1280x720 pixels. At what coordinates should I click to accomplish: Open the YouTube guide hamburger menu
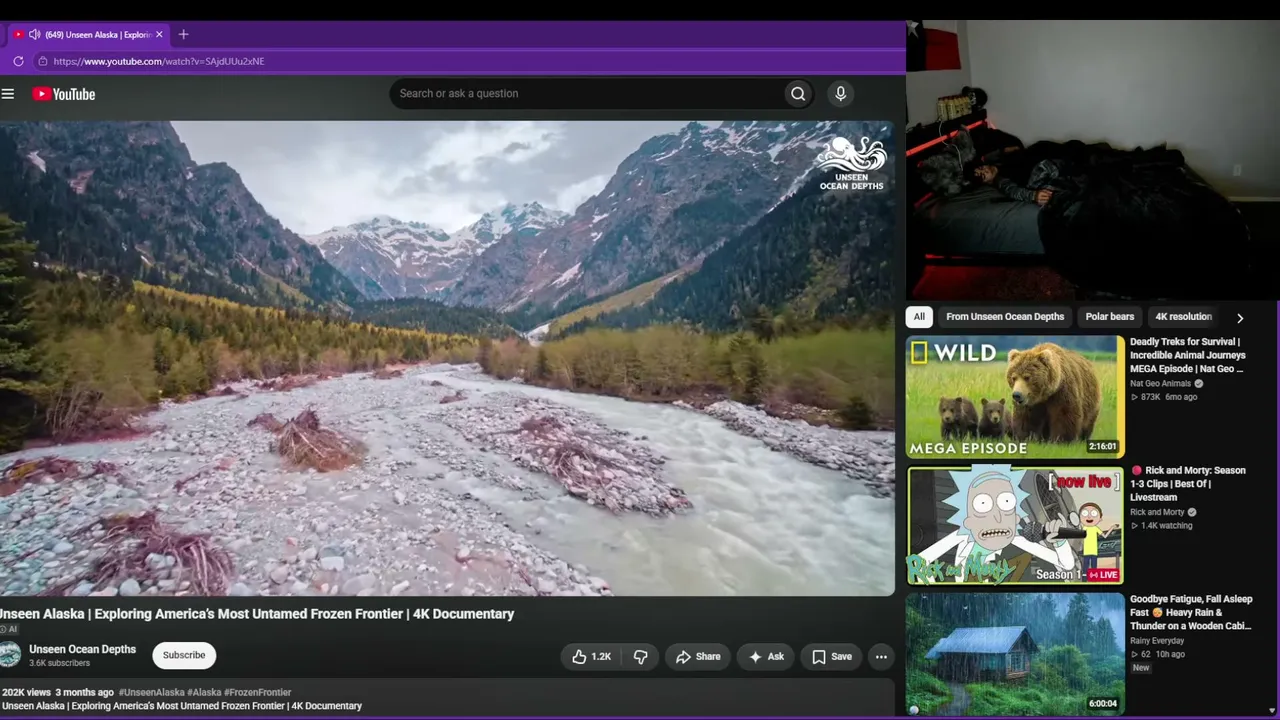point(8,94)
